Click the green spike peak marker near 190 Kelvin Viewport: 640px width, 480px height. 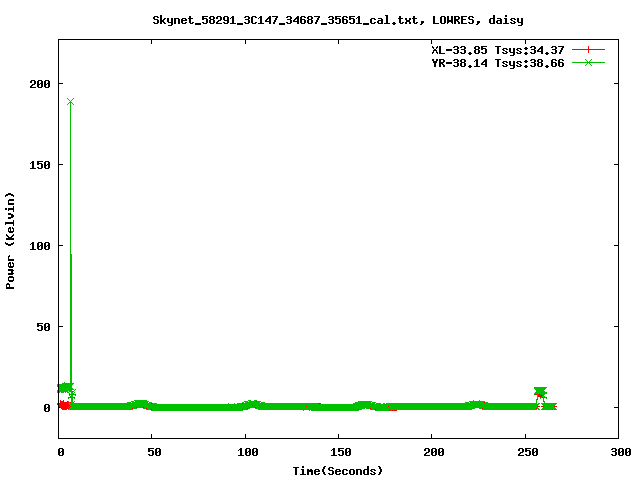(71, 102)
